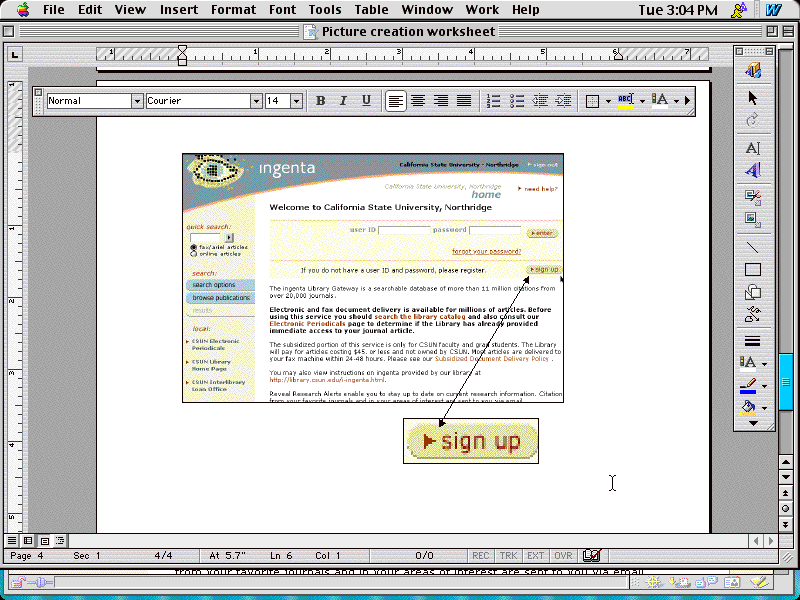Screen dimensions: 800x600
Task: Insert WordArt from the drawing toolbar
Action: point(753,170)
